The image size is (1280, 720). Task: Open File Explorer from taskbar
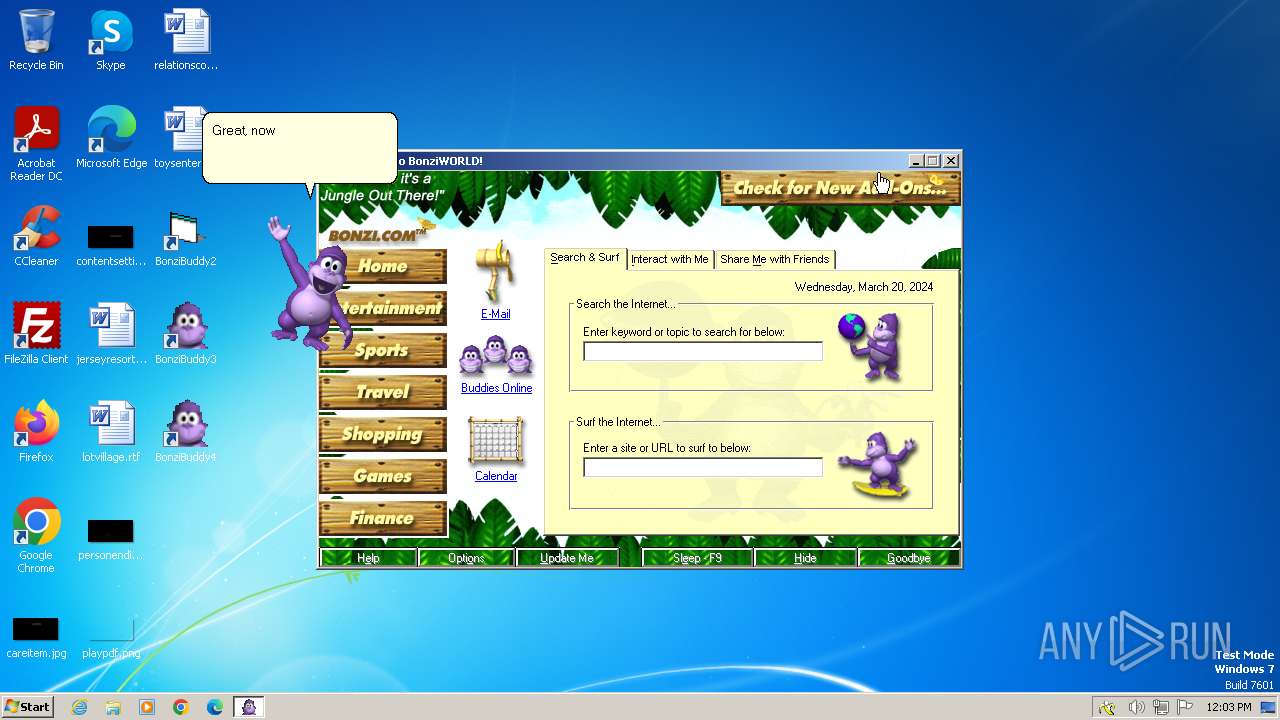point(113,707)
